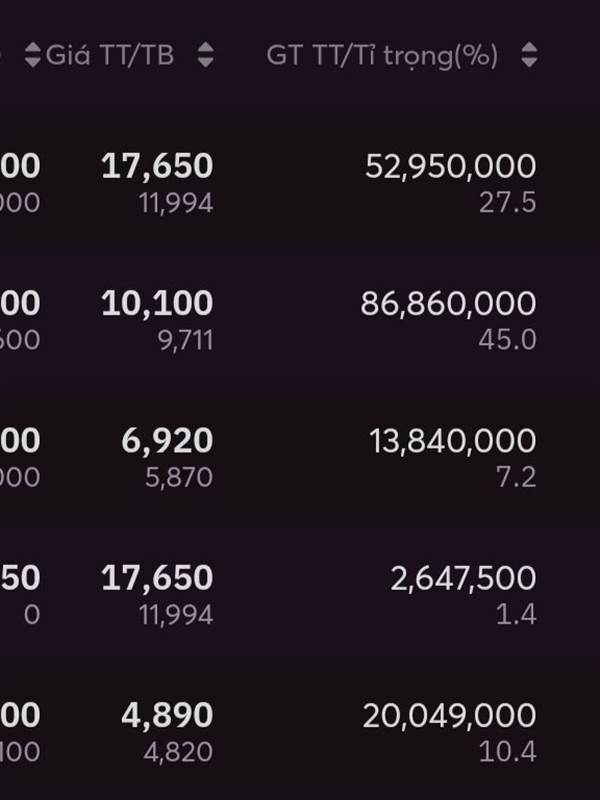Image resolution: width=600 pixels, height=800 pixels.
Task: Click the 9,711 average price
Action: pyautogui.click(x=185, y=340)
